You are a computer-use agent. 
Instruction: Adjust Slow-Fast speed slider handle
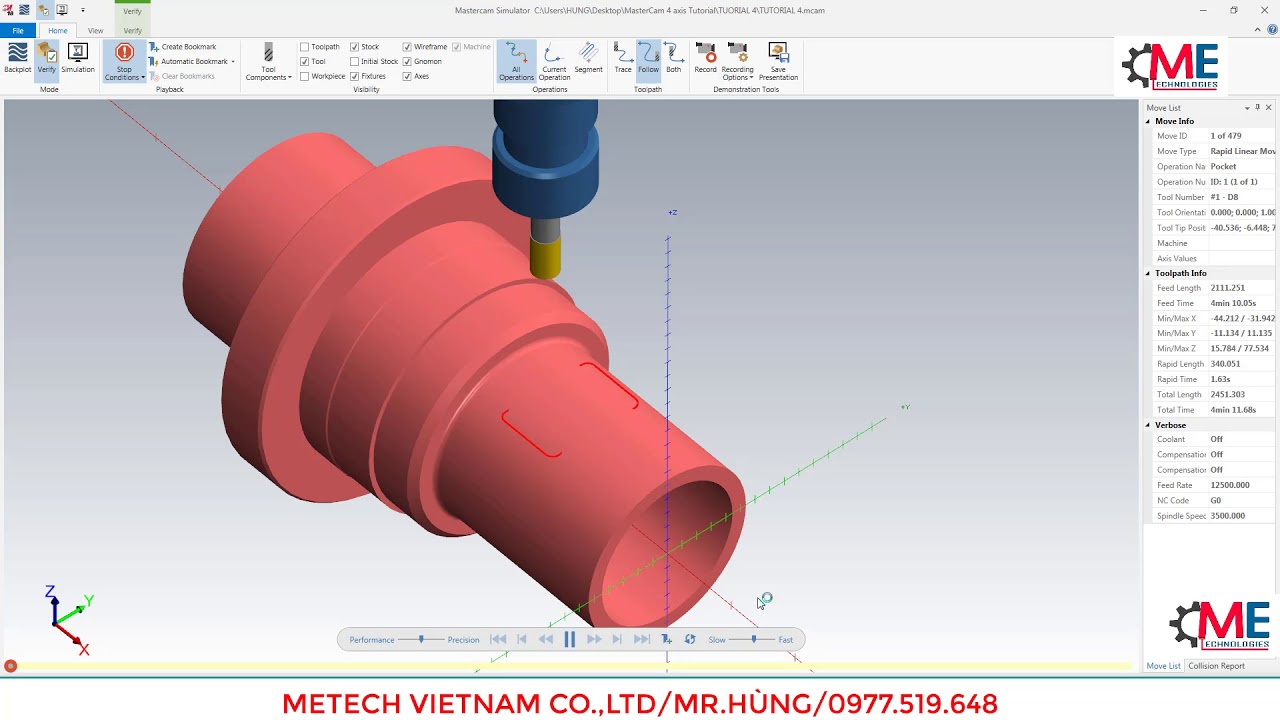[x=754, y=640]
